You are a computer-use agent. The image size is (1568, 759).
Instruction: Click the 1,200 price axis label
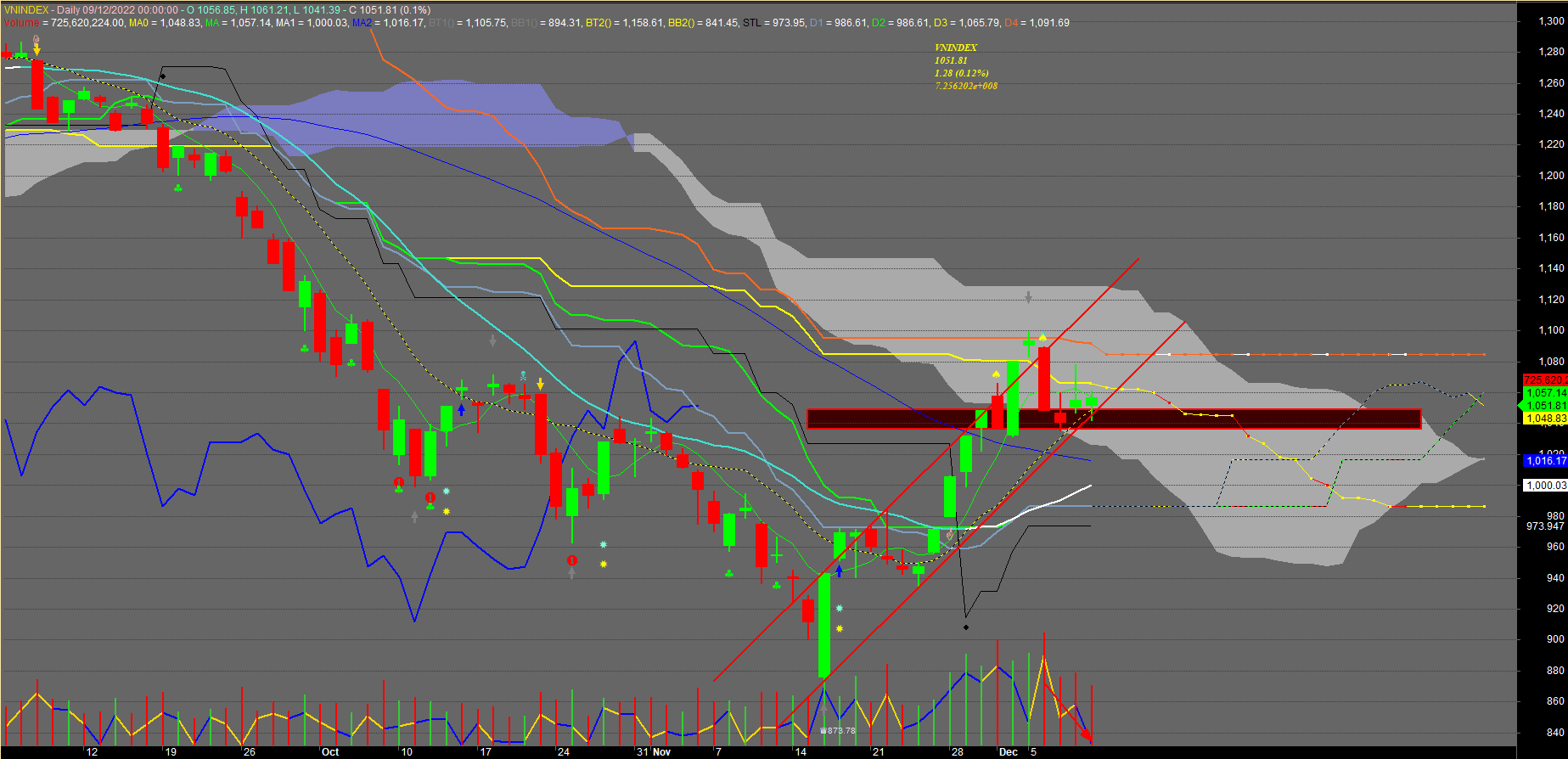1551,176
